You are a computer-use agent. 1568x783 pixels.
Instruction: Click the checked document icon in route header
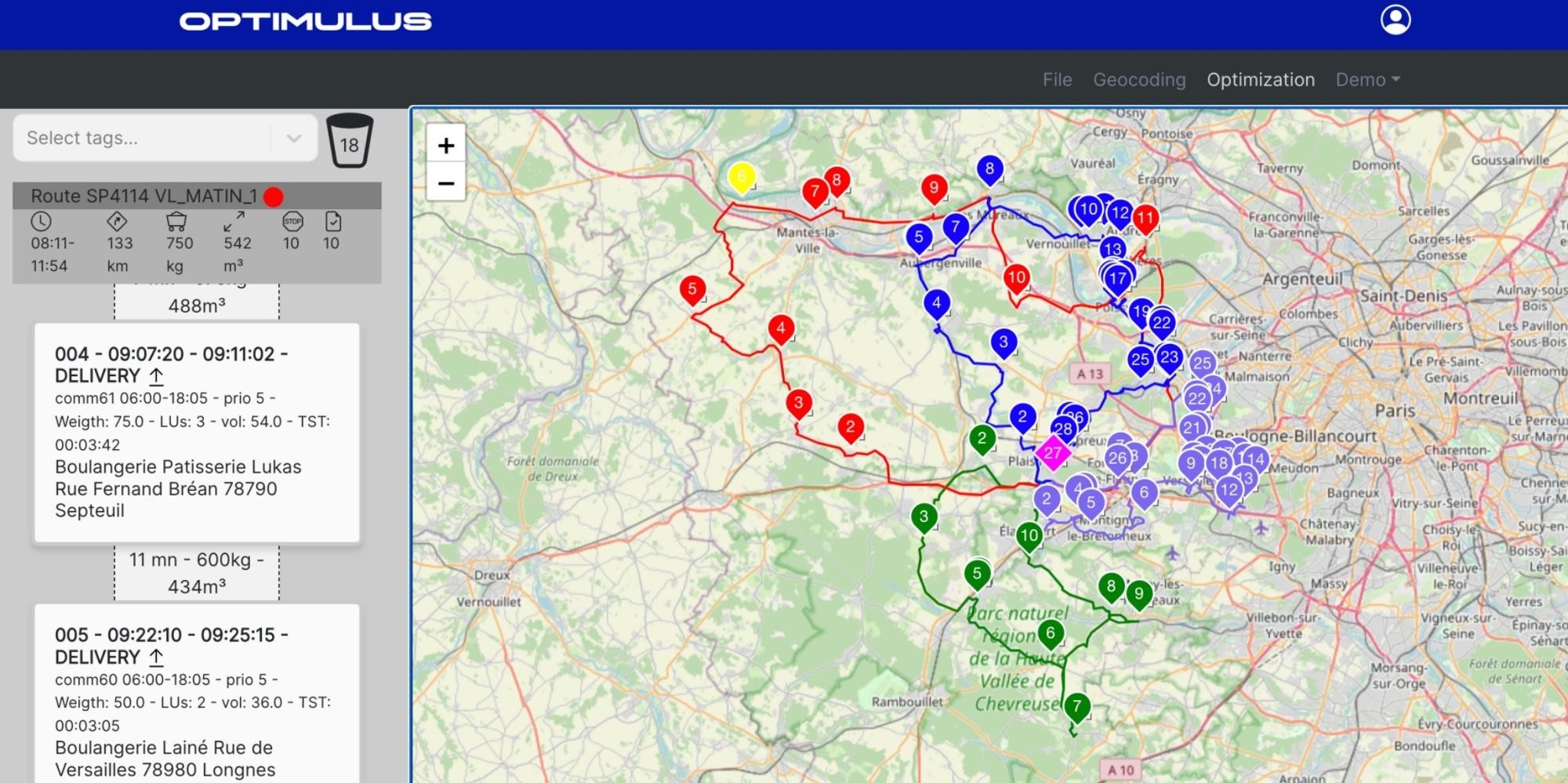click(332, 222)
